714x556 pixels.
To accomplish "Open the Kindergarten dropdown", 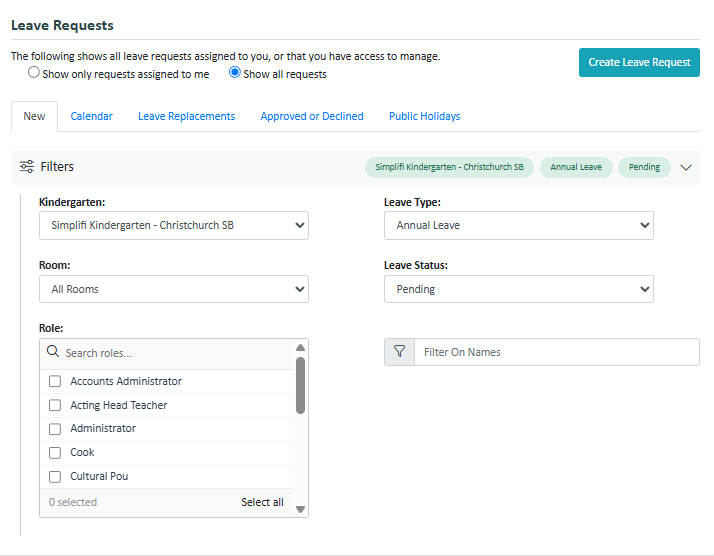I will (174, 225).
